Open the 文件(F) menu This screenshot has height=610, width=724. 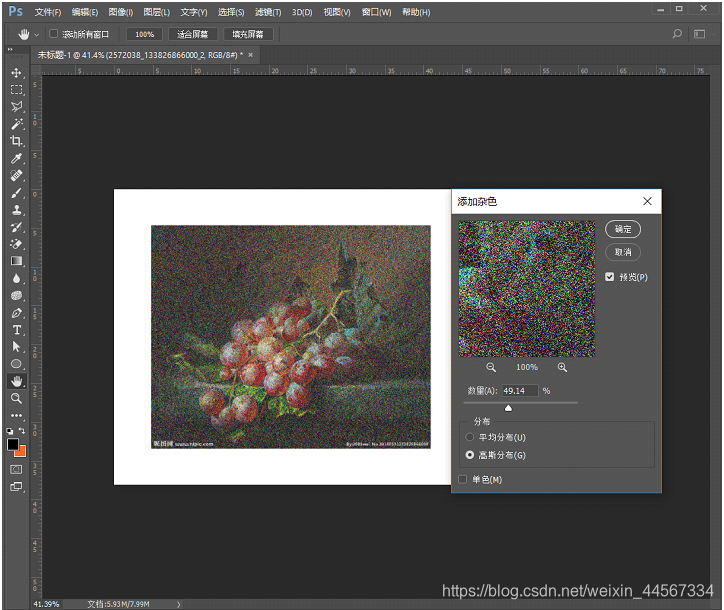tap(48, 12)
